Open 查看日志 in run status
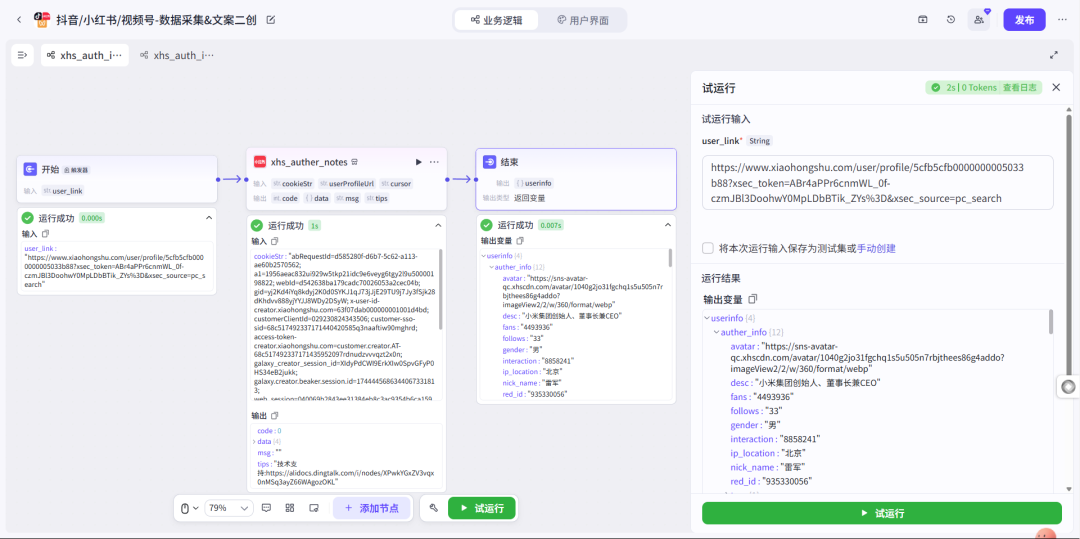1080x539 pixels. 1021,87
